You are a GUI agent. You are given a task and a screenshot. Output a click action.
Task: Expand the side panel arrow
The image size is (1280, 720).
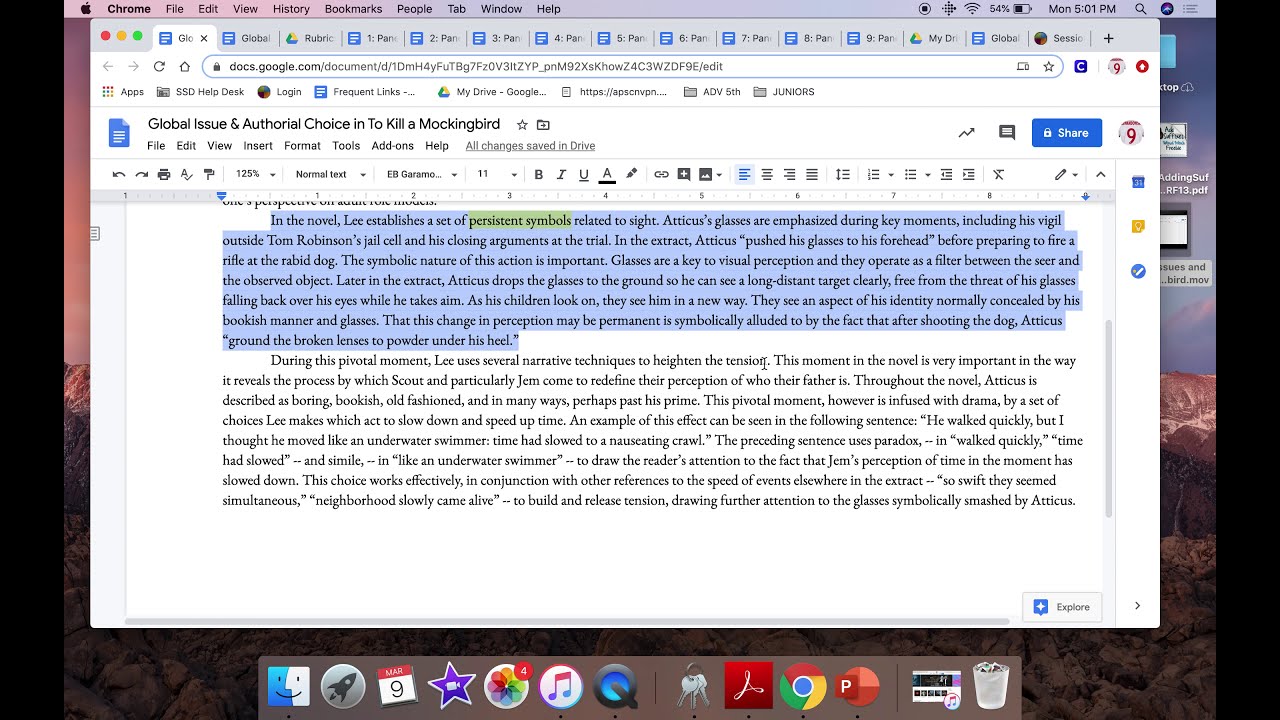point(1137,606)
